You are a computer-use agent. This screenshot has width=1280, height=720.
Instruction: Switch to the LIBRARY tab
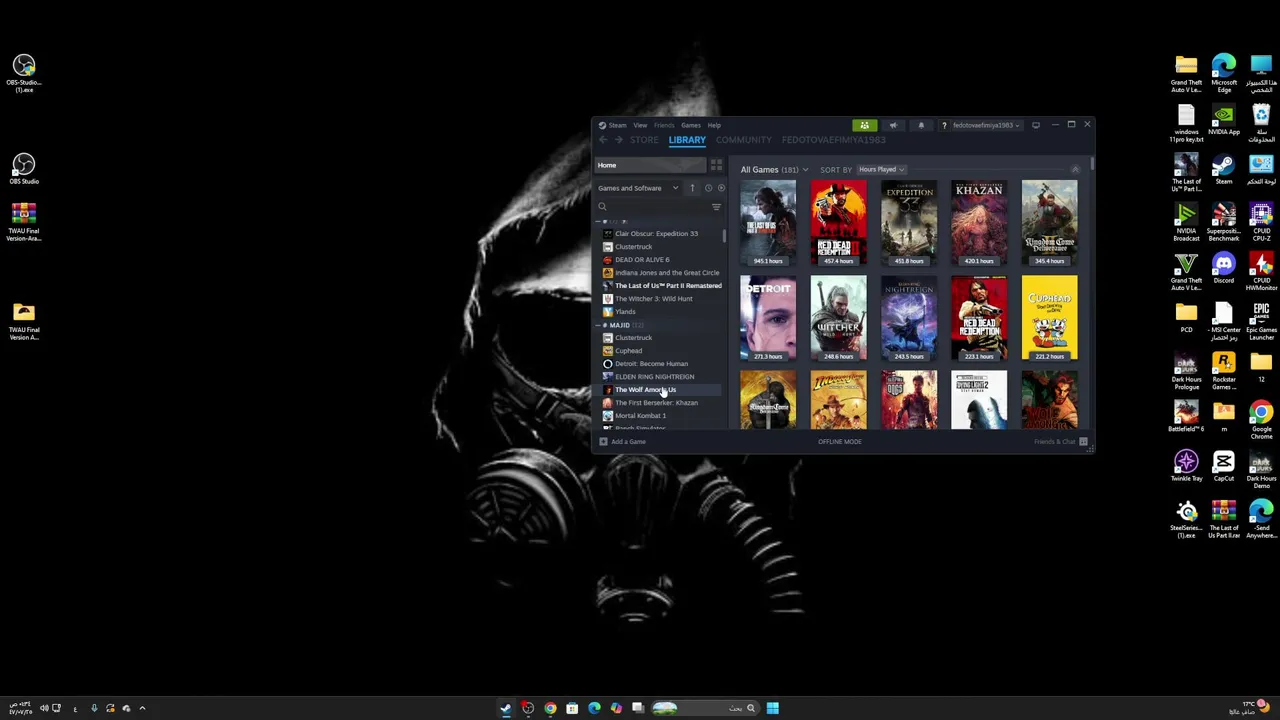pos(687,140)
